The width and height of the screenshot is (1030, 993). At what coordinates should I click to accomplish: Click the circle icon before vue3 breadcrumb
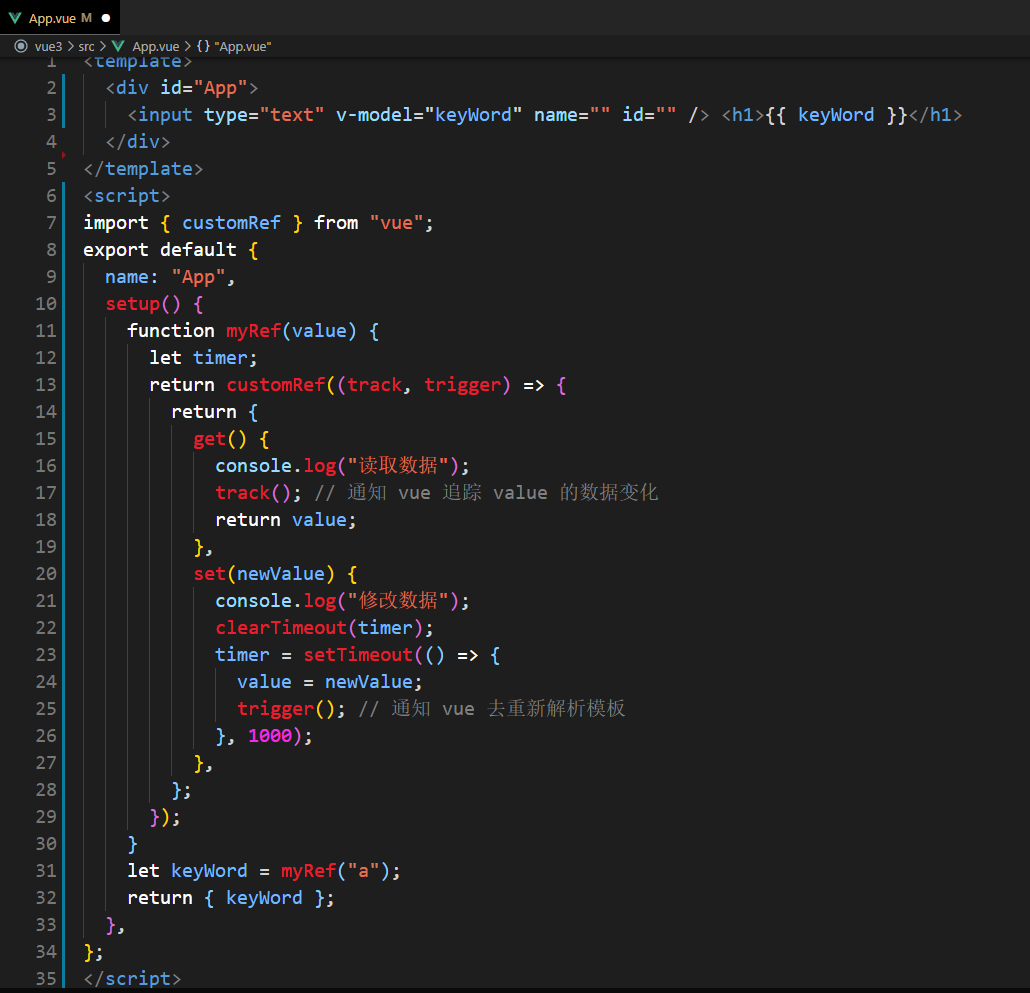coord(21,46)
